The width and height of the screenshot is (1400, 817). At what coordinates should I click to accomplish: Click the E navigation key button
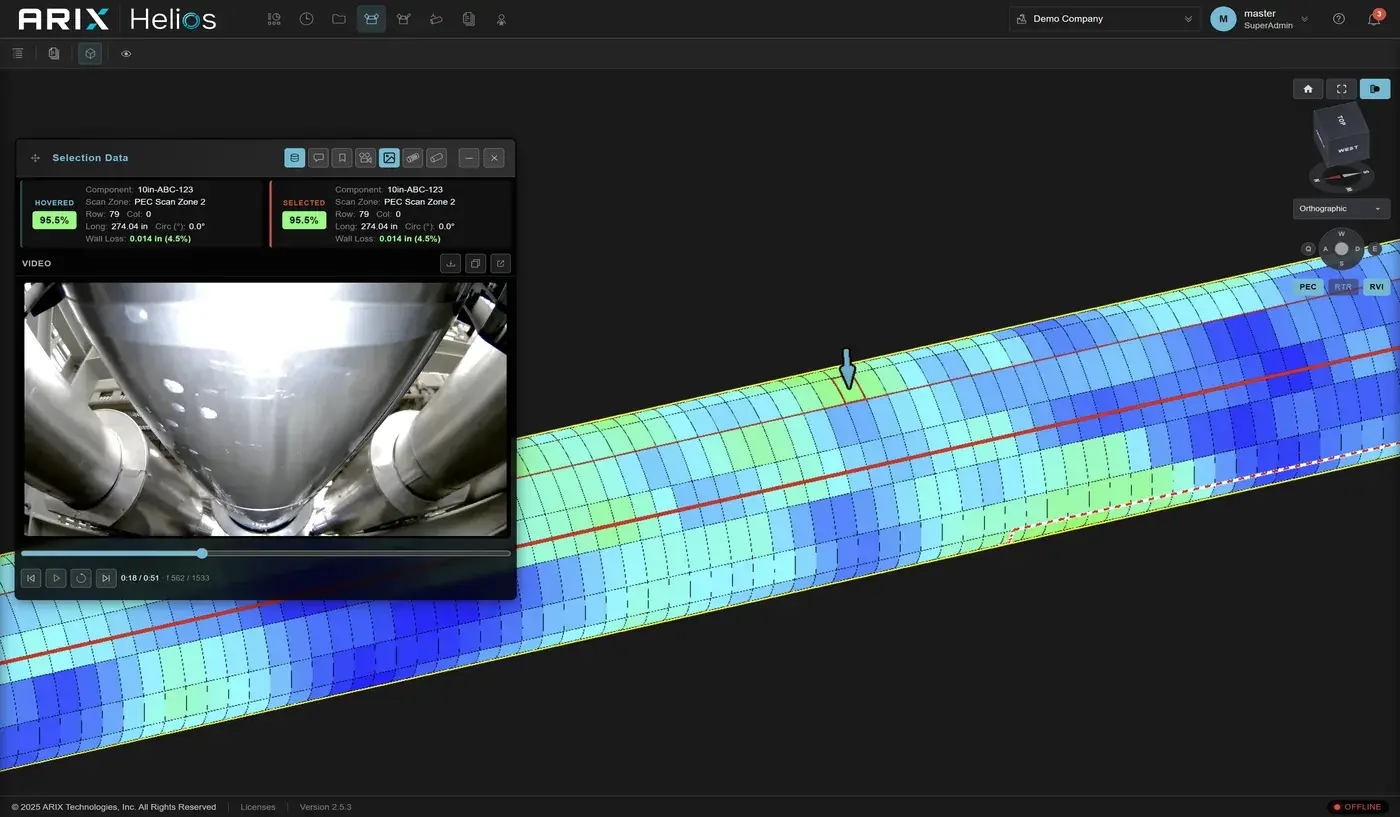coord(1375,249)
